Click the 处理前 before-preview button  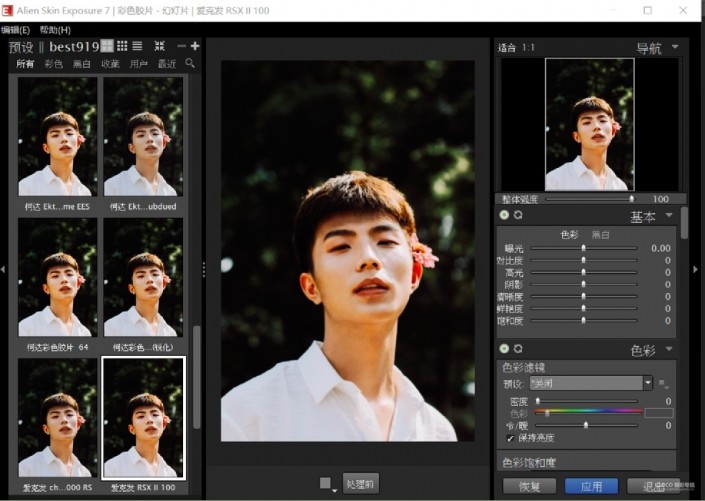point(361,484)
